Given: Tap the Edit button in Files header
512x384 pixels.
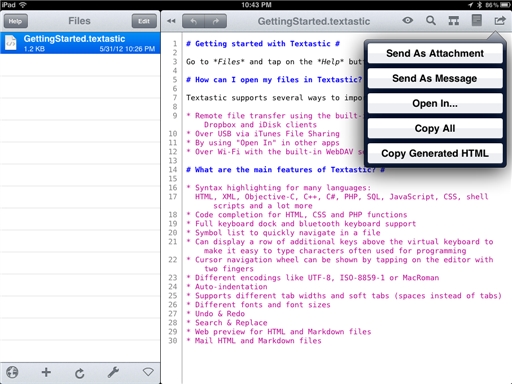Looking at the screenshot, I should coord(144,21).
